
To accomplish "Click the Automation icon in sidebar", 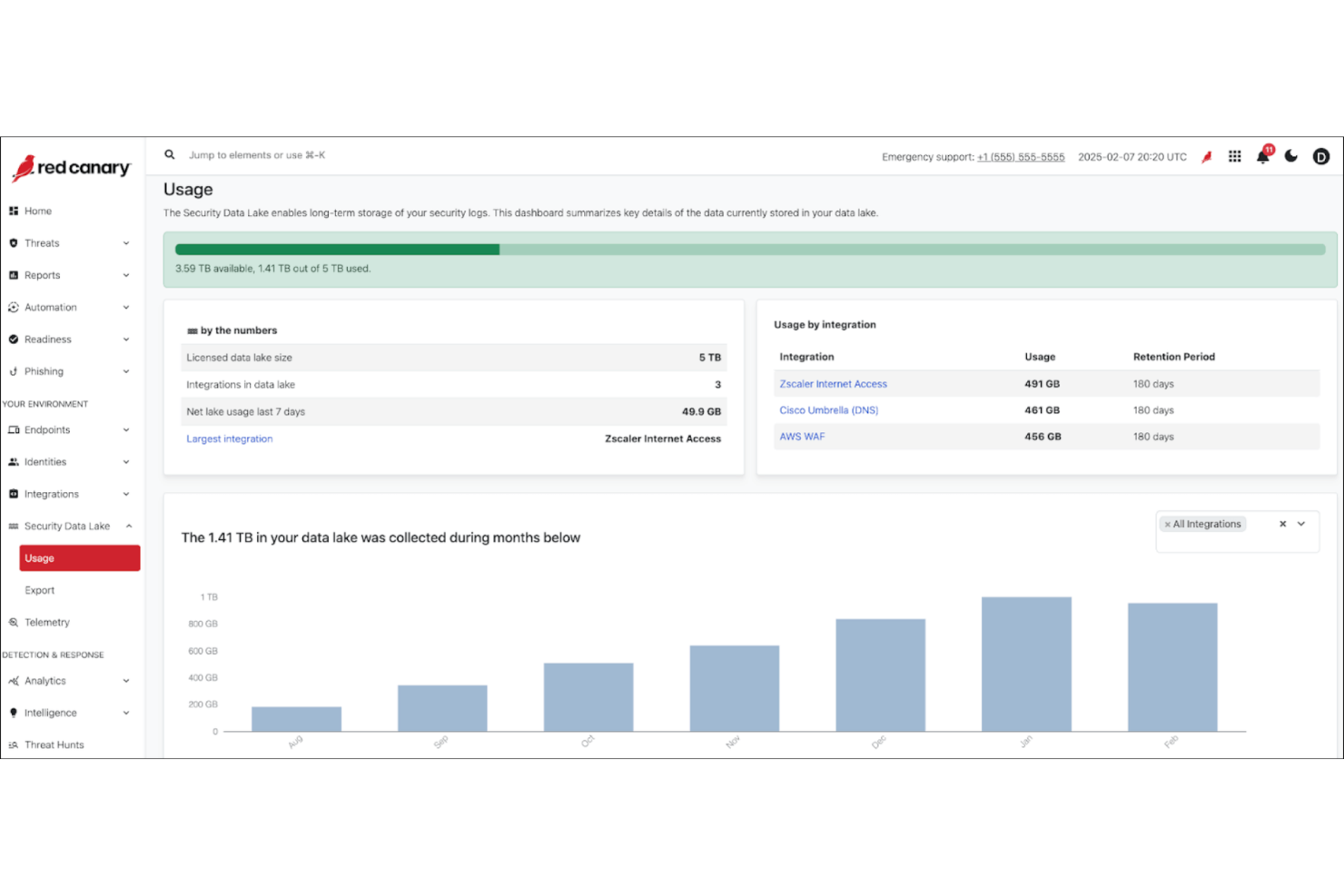I will (x=14, y=307).
